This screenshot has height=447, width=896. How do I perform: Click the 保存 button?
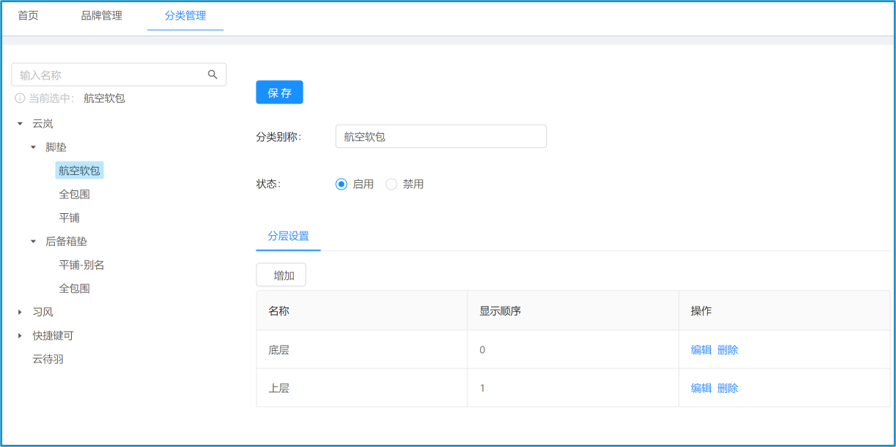(x=279, y=93)
